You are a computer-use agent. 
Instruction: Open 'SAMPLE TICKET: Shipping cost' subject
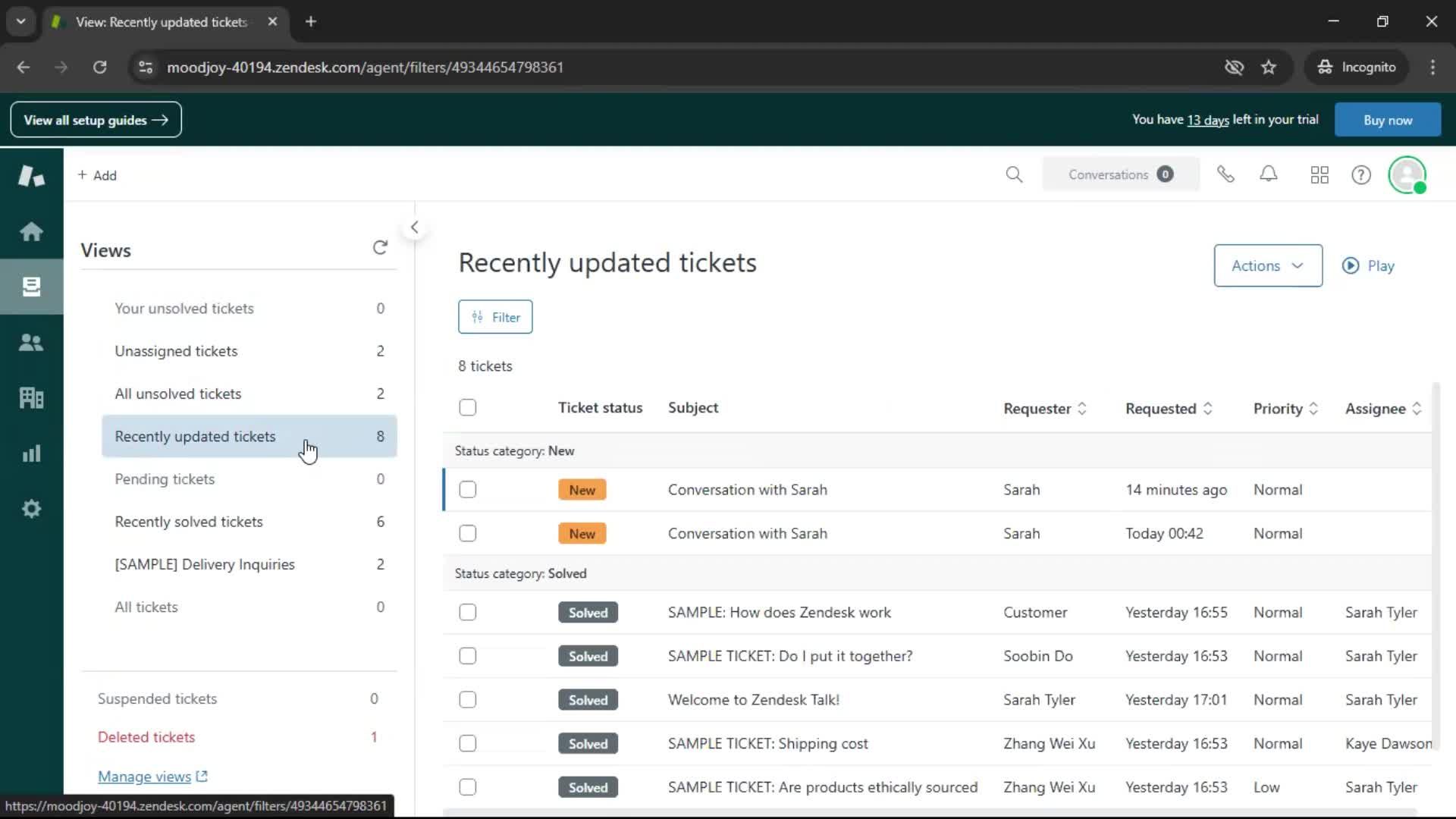coord(767,744)
